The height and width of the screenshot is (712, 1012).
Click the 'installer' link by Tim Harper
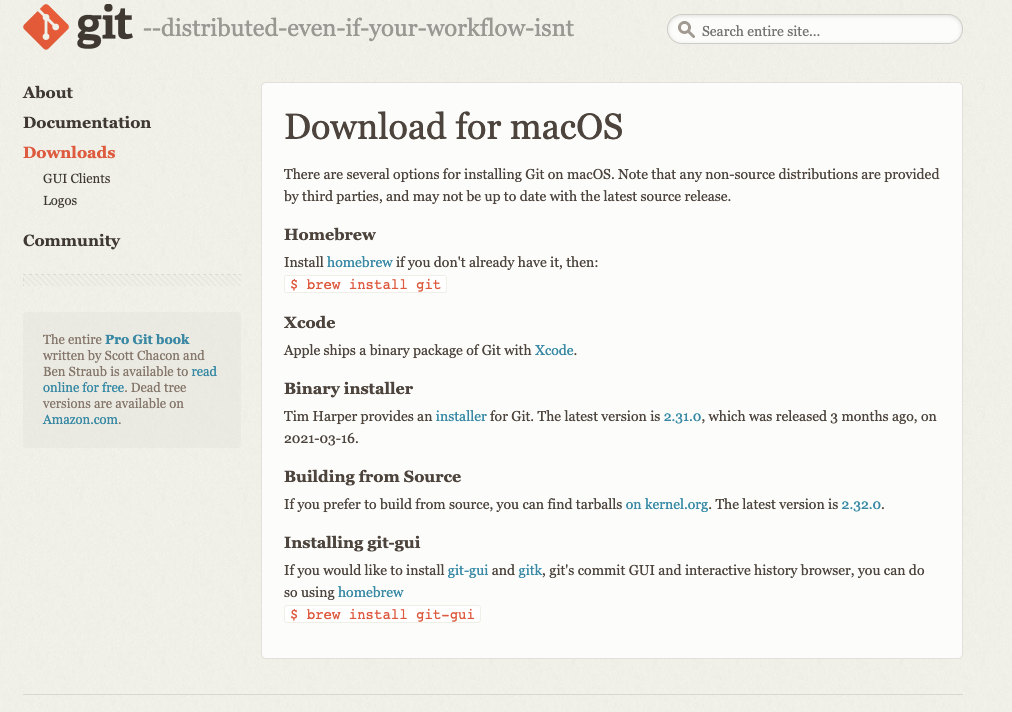click(461, 416)
